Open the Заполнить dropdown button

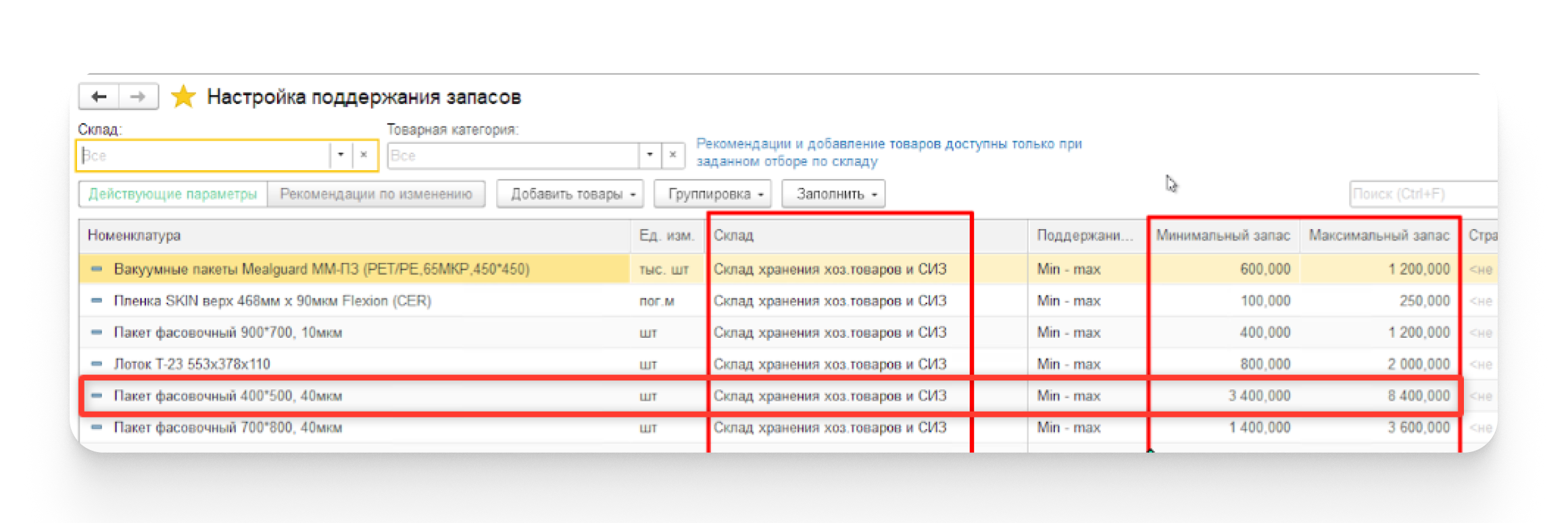833,194
